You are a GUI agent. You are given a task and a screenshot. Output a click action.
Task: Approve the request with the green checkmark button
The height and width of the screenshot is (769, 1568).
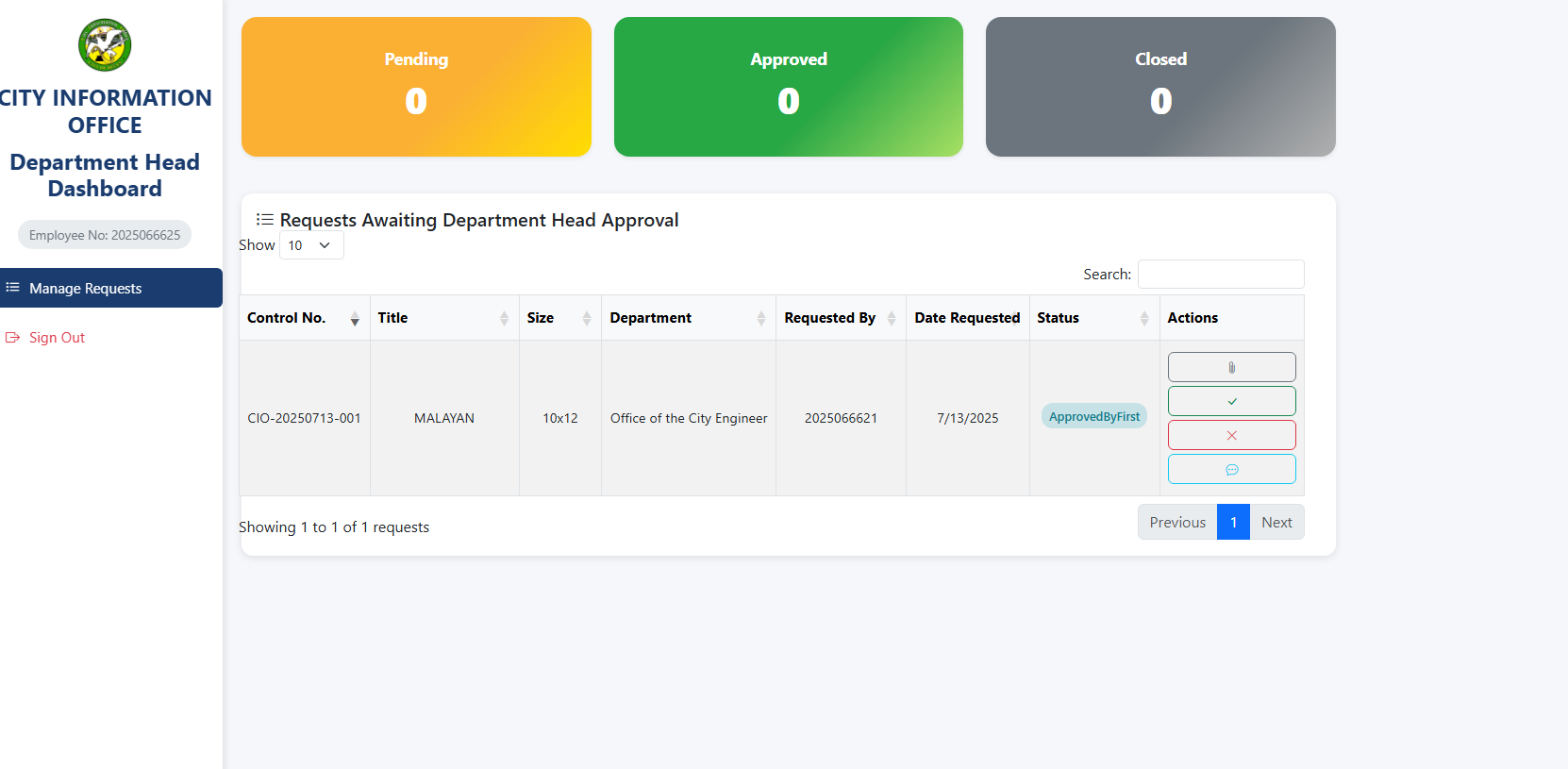point(1231,401)
